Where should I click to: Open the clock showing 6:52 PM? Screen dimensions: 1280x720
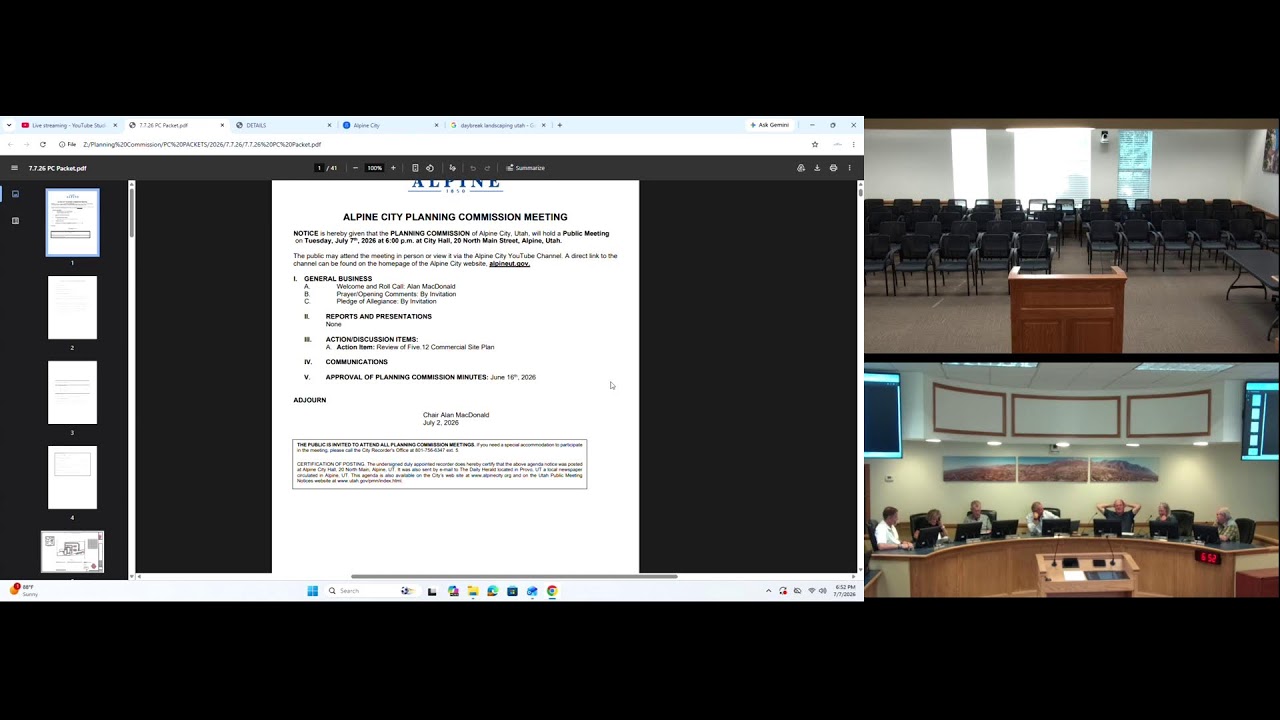coord(845,591)
